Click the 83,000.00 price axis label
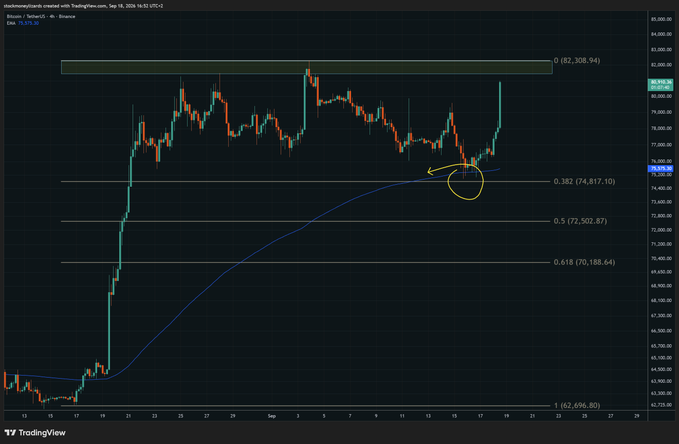Screen dimensions: 679x444 661,50
